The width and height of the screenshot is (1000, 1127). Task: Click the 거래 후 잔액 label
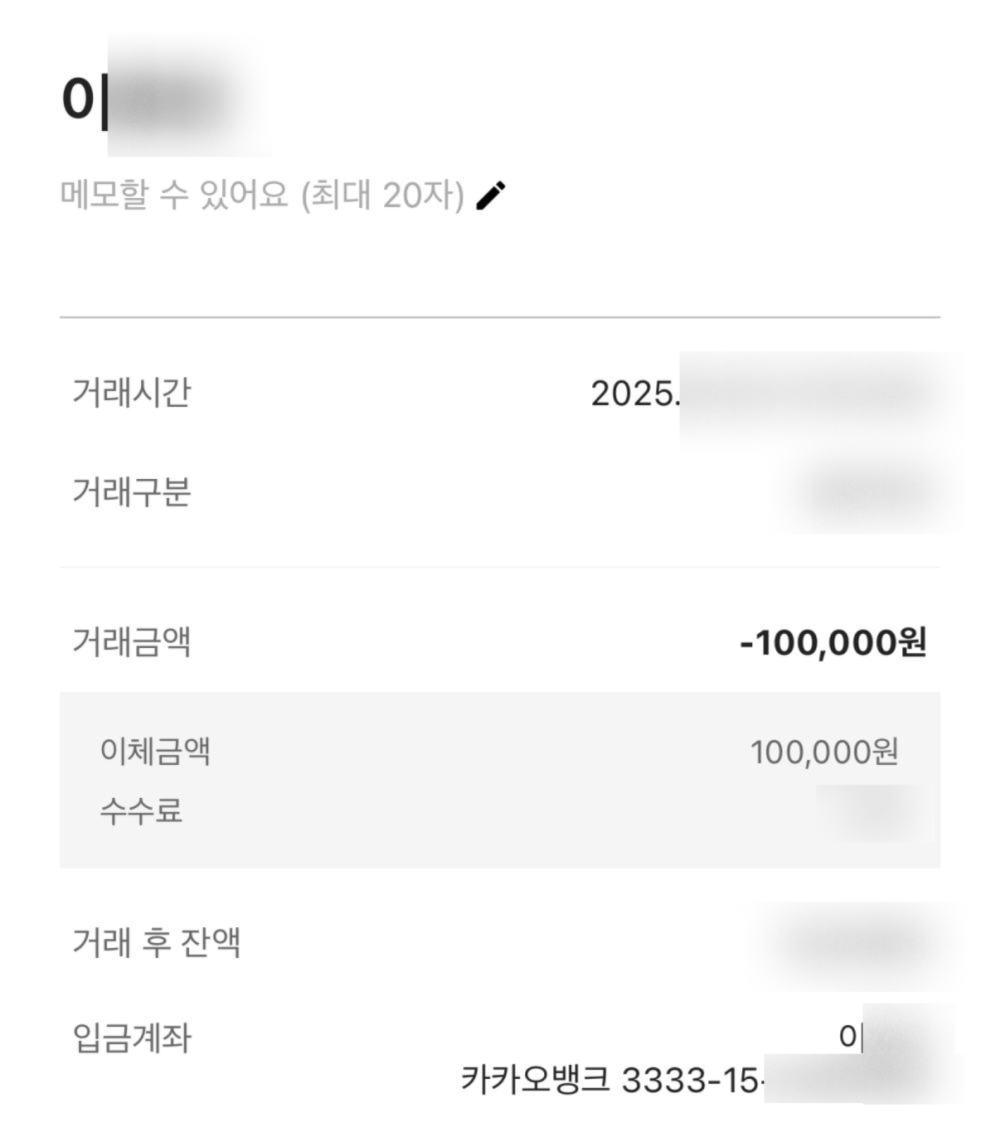click(155, 941)
